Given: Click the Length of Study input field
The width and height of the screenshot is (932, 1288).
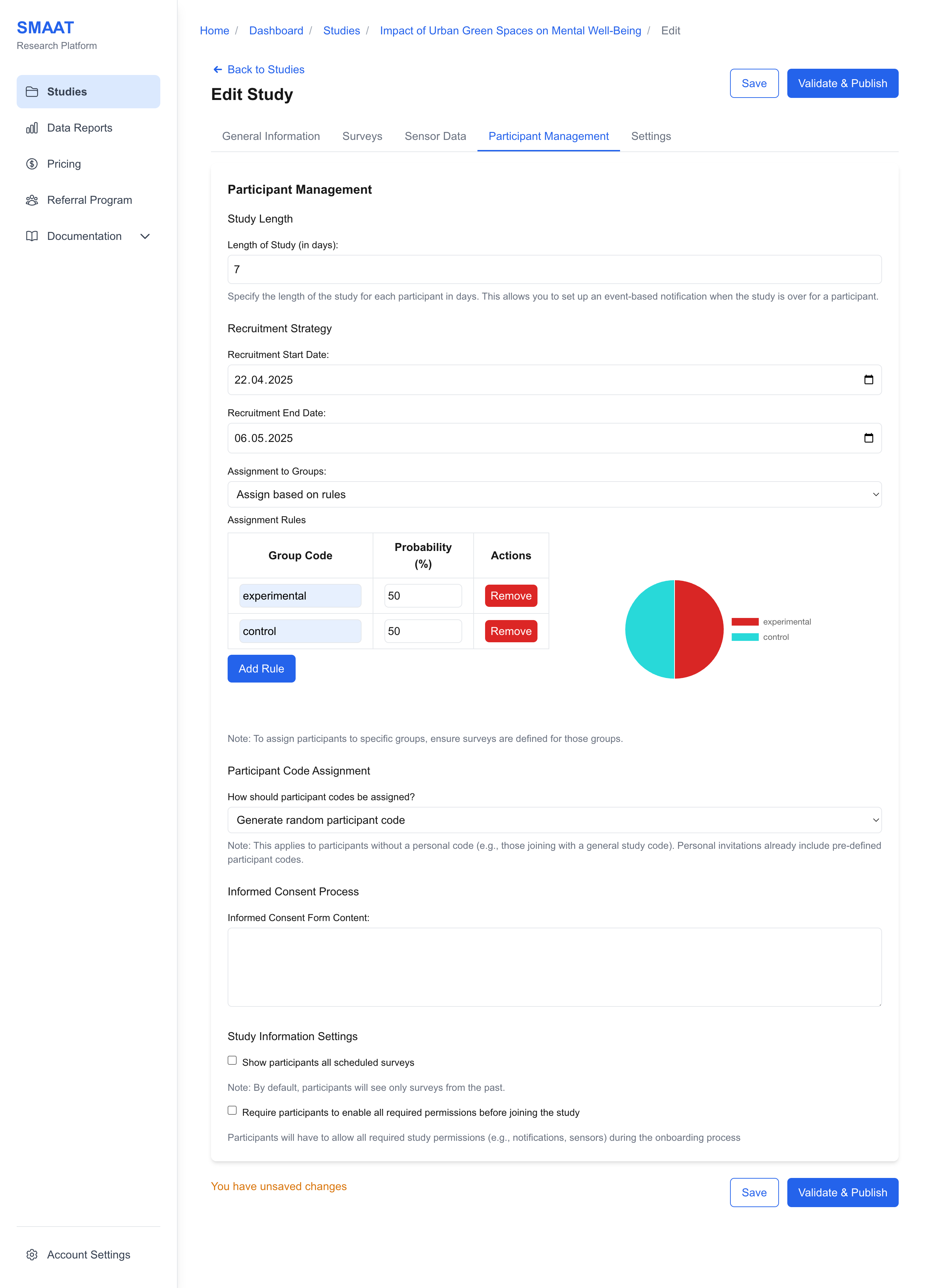Looking at the screenshot, I should click(554, 269).
